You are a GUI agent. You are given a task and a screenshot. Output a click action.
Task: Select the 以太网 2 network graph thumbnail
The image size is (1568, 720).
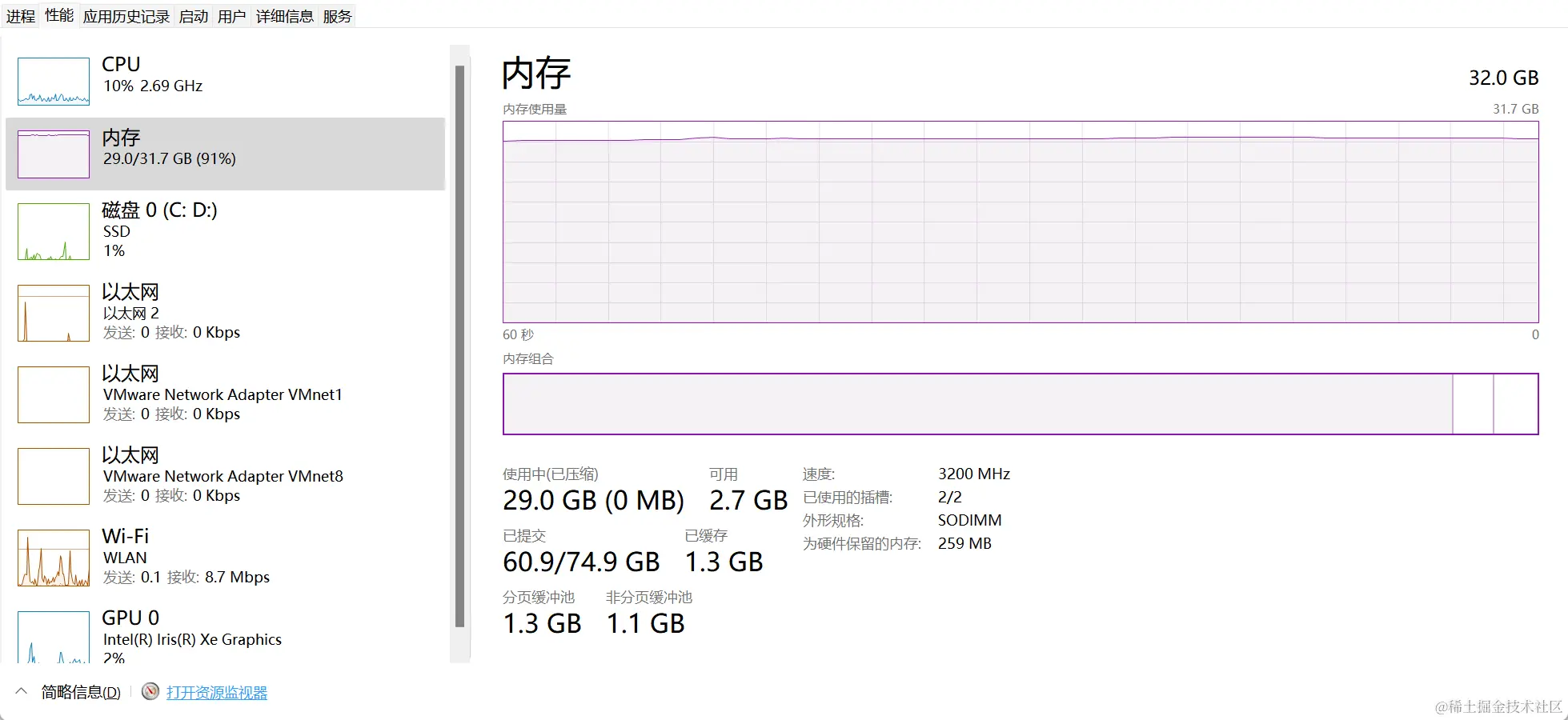[54, 314]
